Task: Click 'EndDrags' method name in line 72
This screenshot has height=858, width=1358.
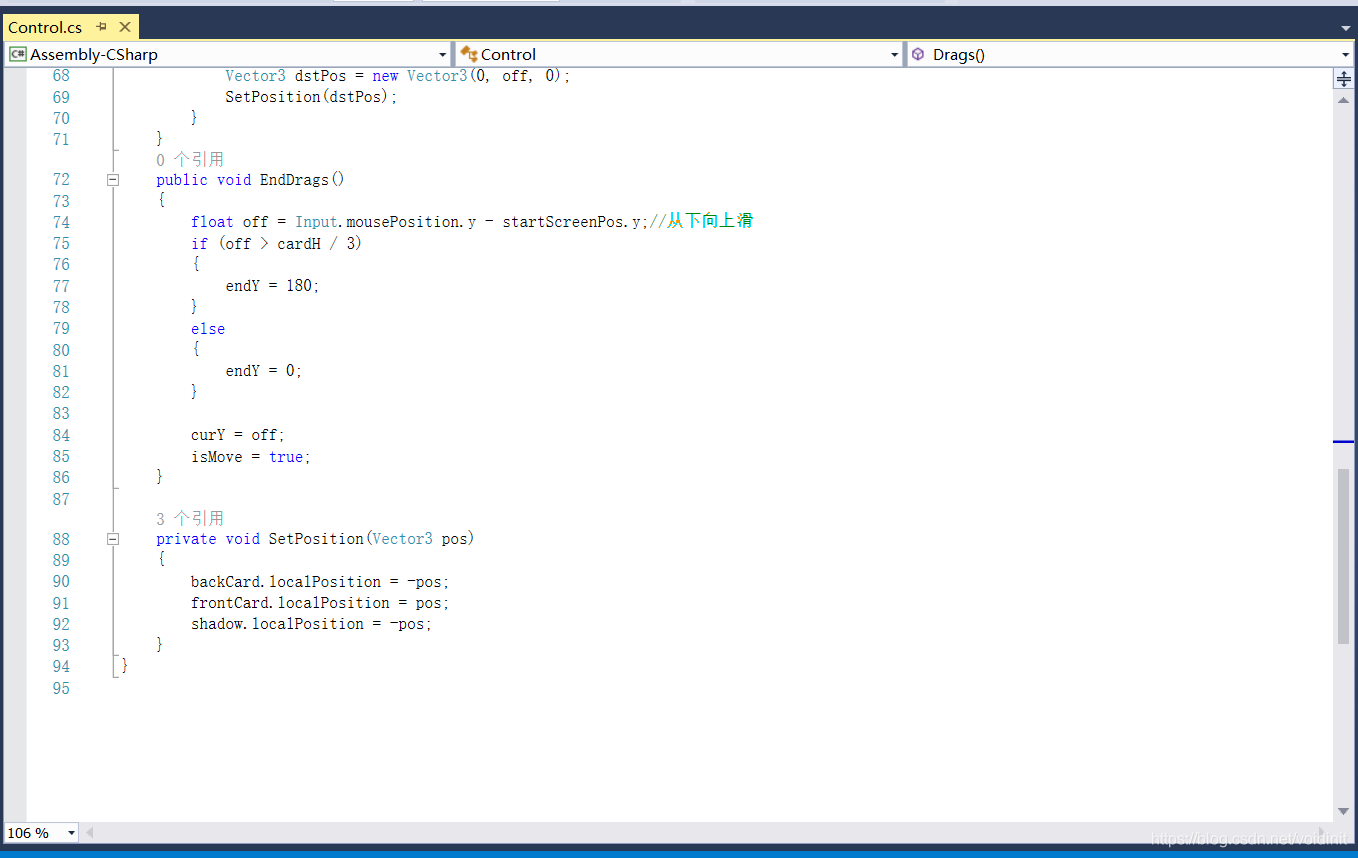Action: pos(294,180)
